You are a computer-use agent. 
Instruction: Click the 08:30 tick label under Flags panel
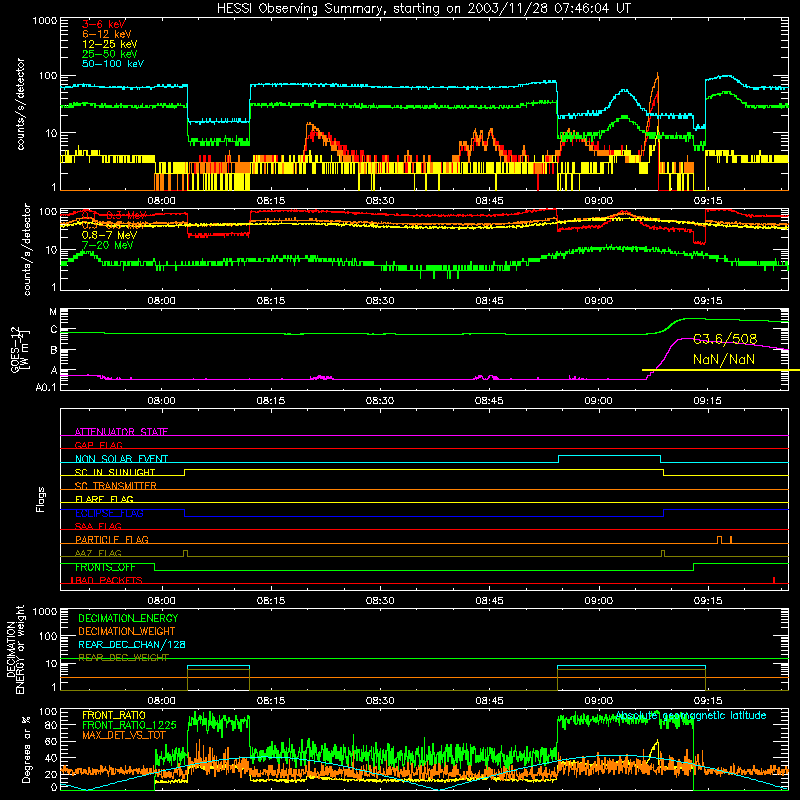pyautogui.click(x=380, y=601)
